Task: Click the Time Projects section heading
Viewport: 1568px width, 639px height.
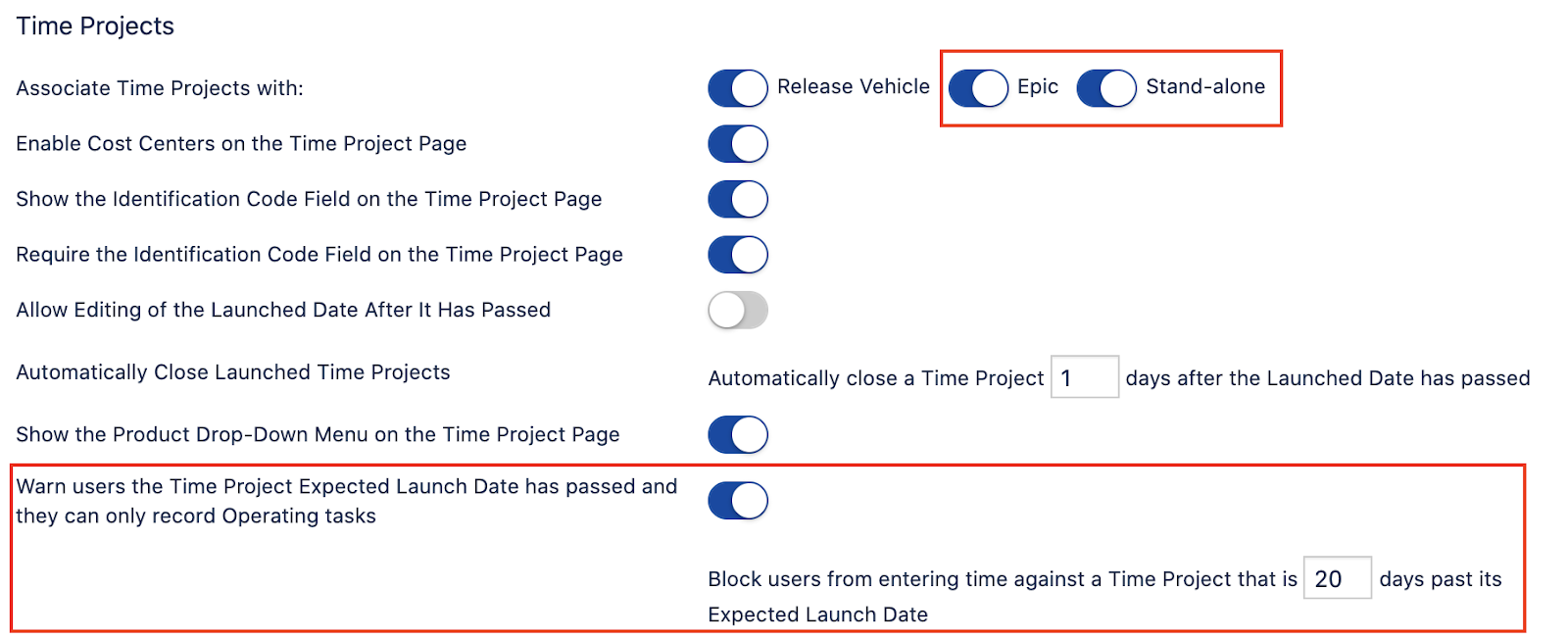Action: [x=95, y=26]
